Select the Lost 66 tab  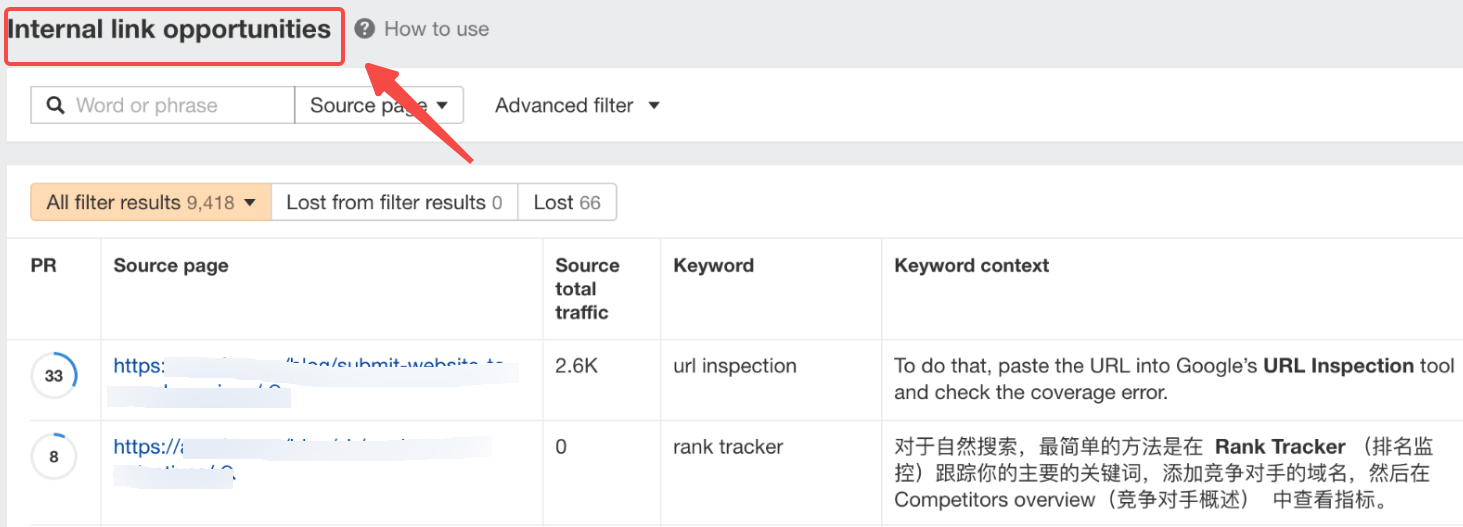tap(567, 202)
